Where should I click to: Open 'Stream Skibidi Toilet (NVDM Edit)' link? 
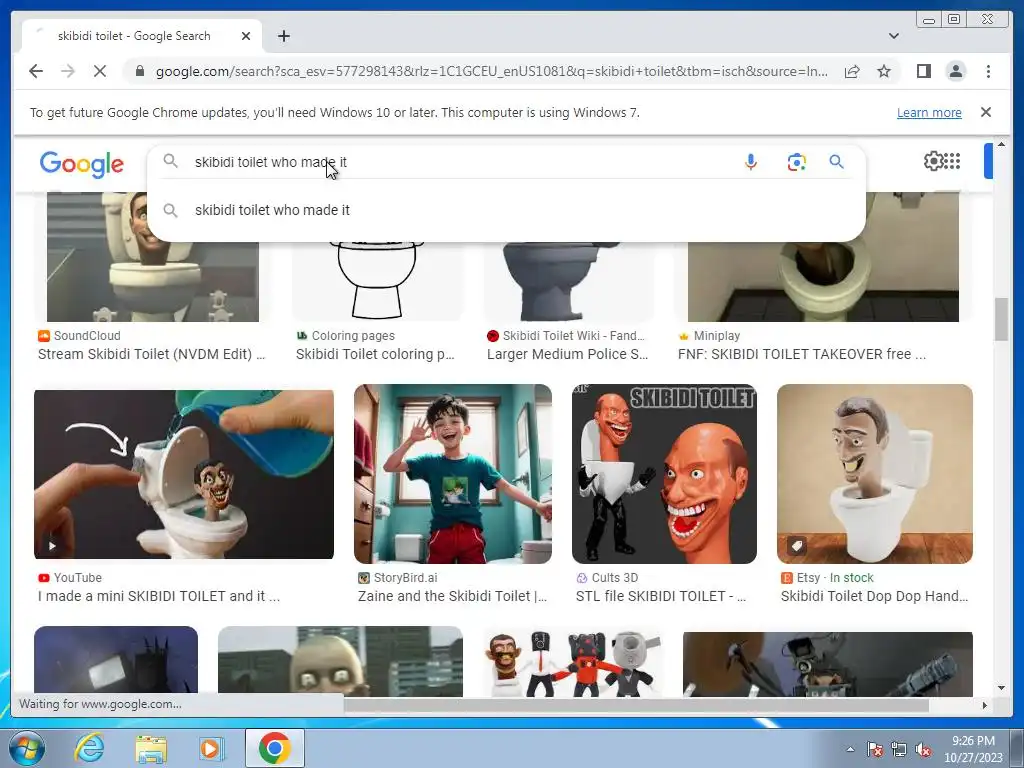pyautogui.click(x=152, y=354)
